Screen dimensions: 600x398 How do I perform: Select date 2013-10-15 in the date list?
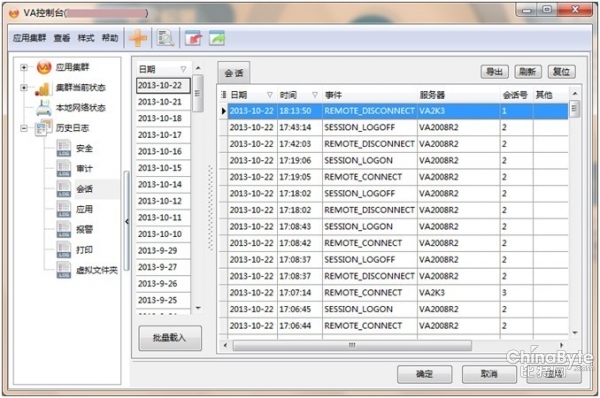pos(163,168)
